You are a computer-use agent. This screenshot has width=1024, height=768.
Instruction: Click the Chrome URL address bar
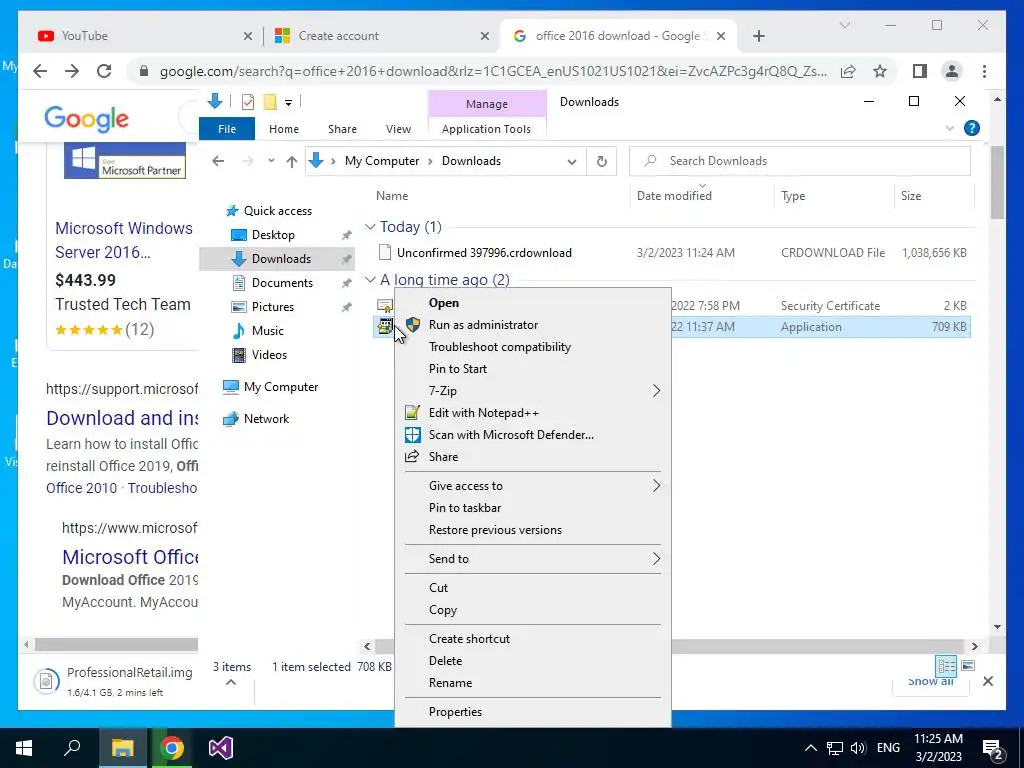pos(493,71)
